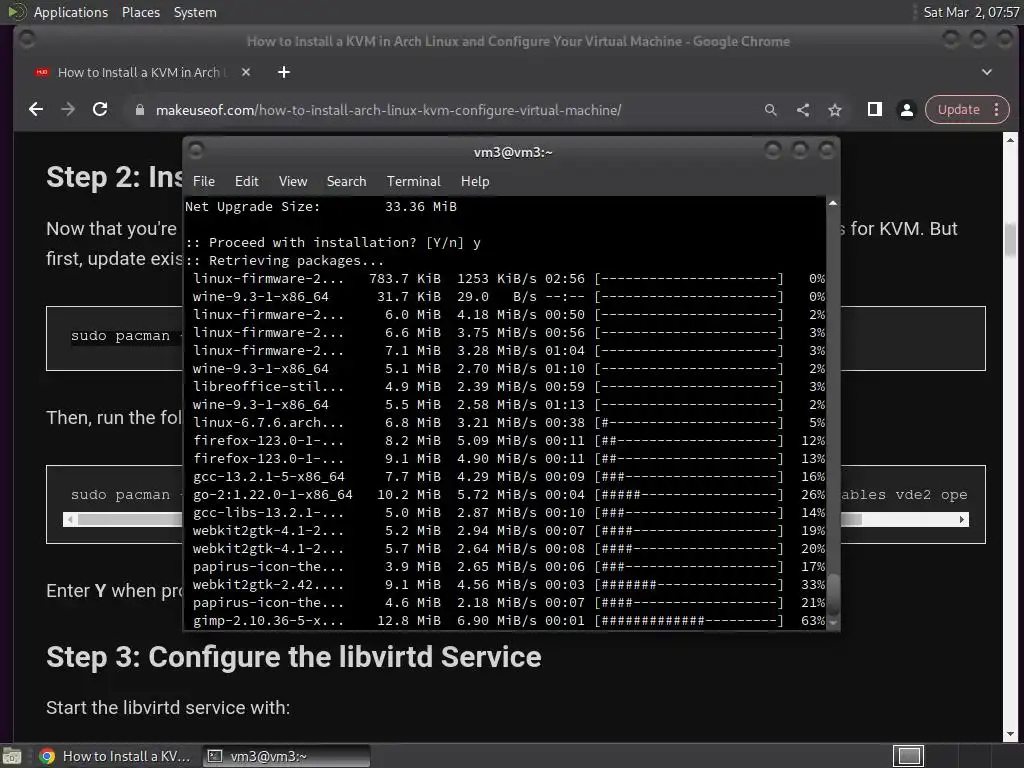Click terminal scrollbar down arrow
The image size is (1024, 768).
pos(833,623)
